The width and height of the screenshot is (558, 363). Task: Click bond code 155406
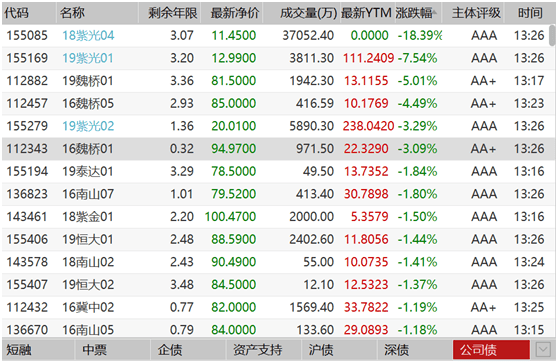(27, 239)
